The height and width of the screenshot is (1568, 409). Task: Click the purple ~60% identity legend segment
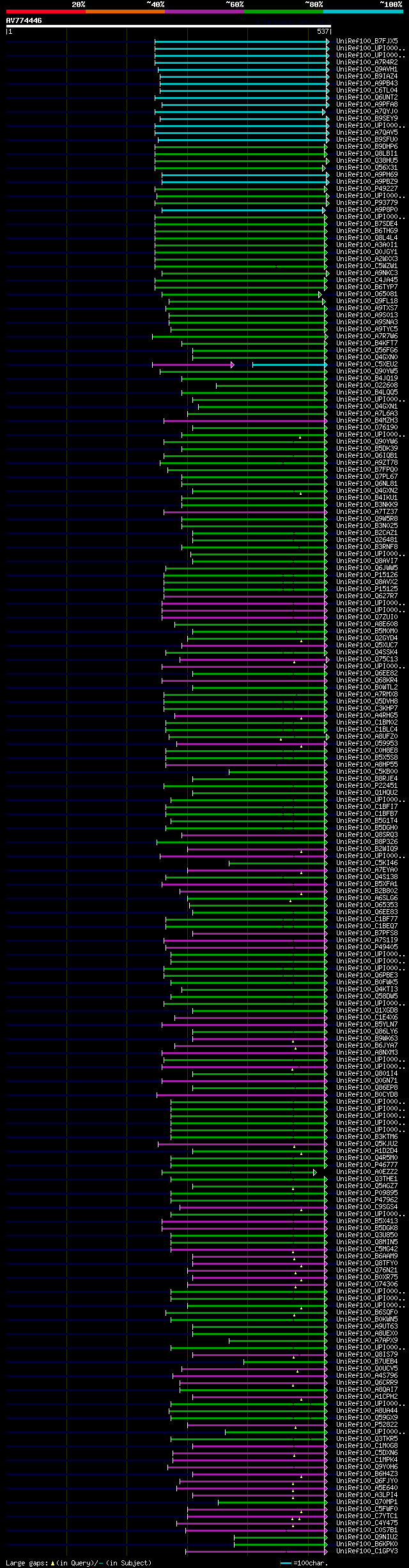coord(204,11)
